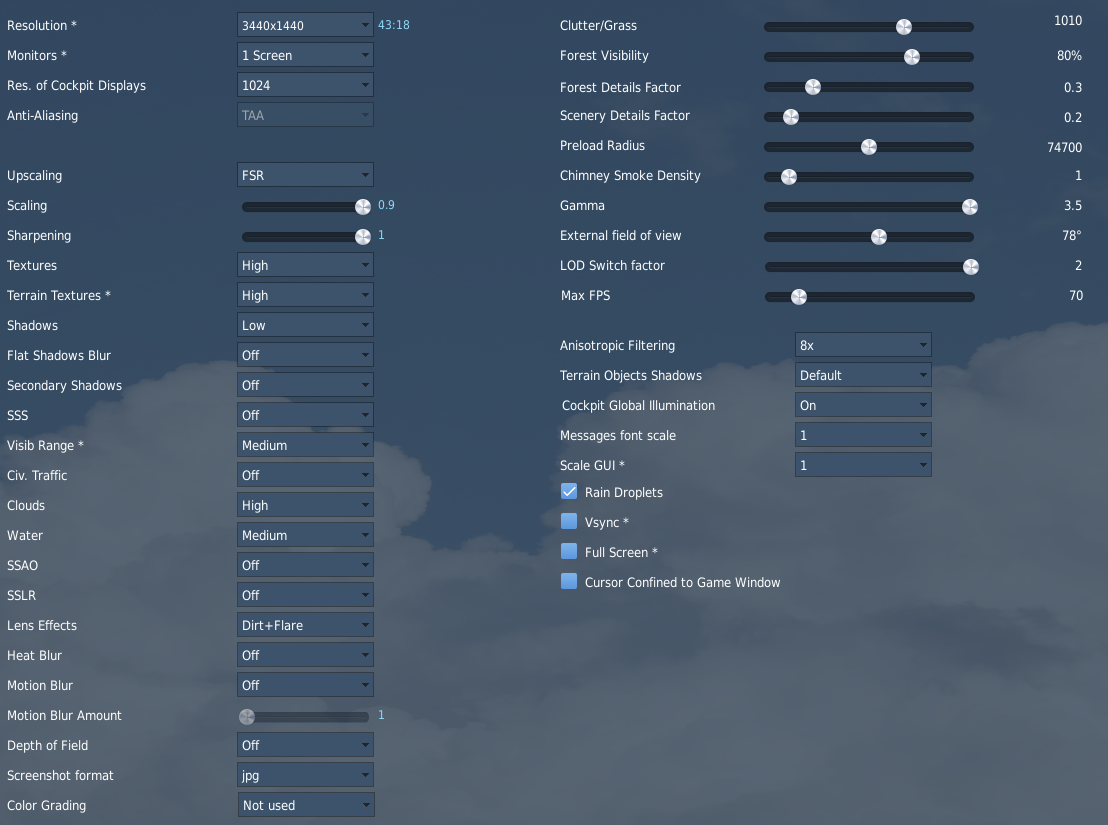Open the Visib Range dropdown
The width and height of the screenshot is (1108, 825).
(305, 445)
